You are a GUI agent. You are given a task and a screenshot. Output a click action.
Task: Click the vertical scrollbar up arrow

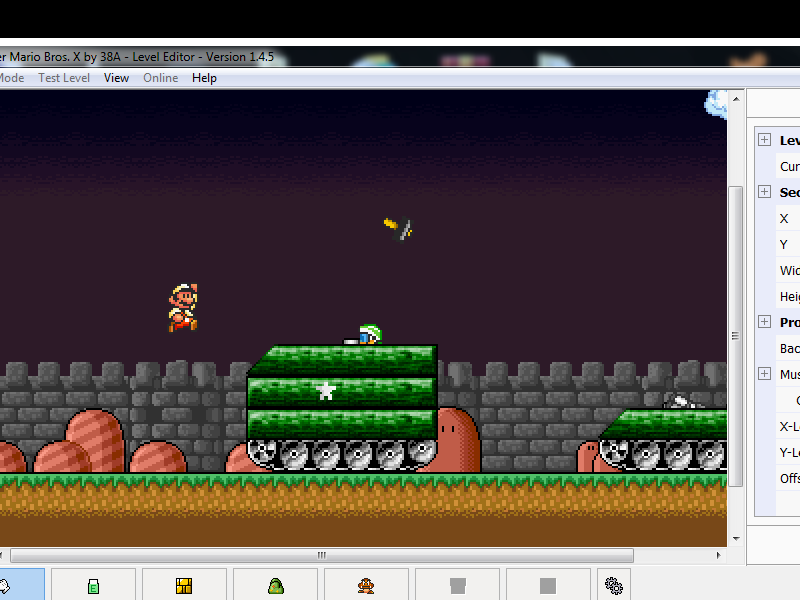pos(736,98)
